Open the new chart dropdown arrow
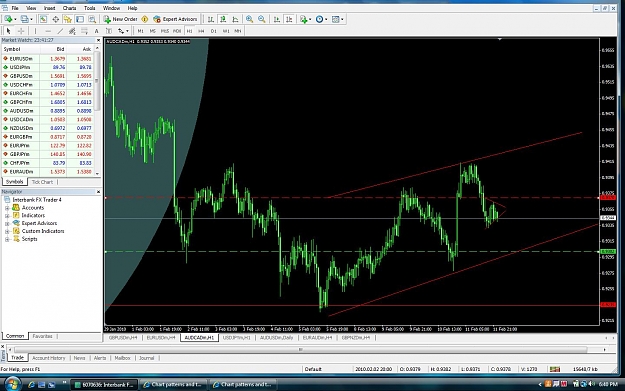 [15, 19]
